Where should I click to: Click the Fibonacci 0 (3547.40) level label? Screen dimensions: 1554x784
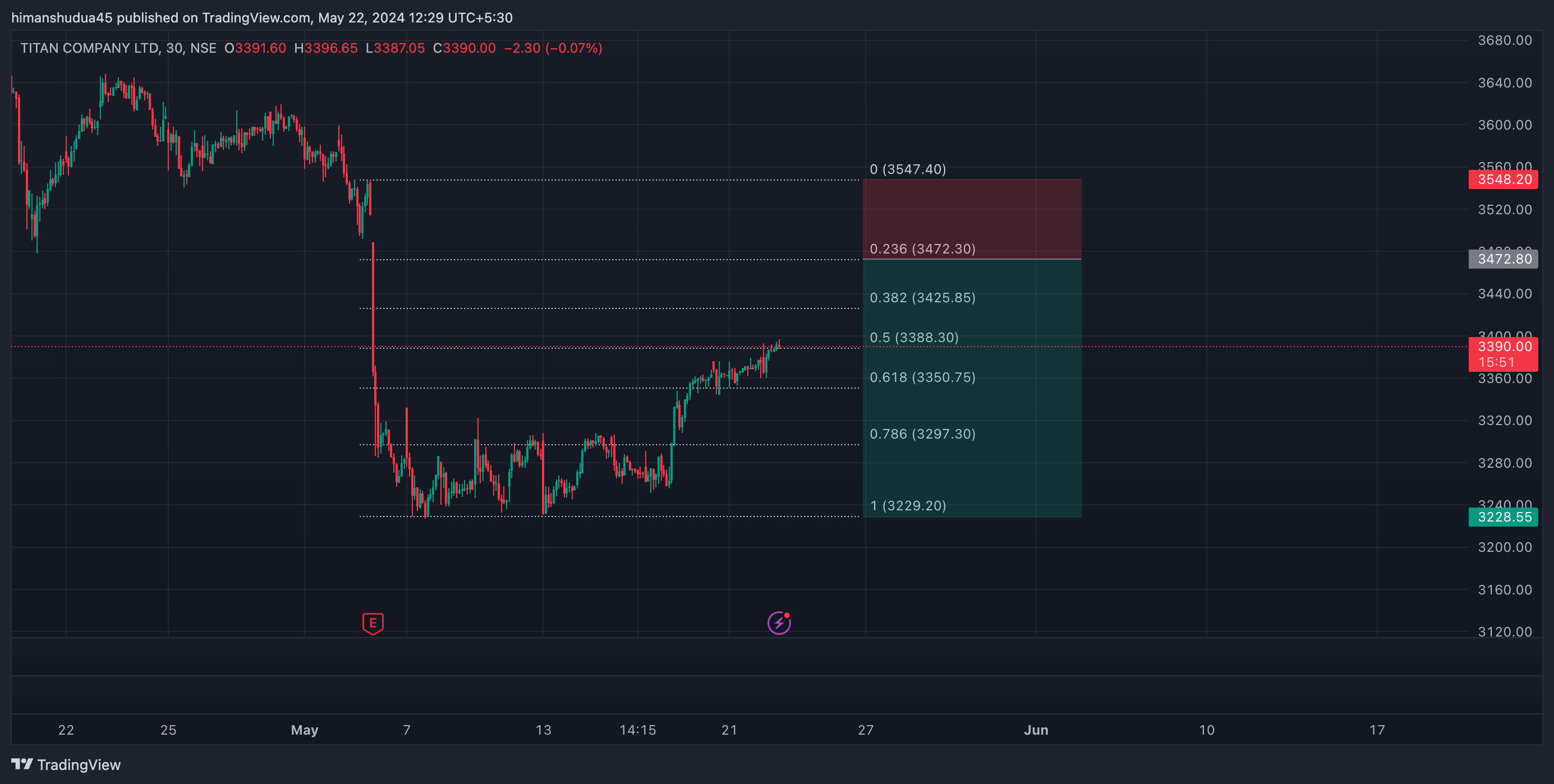(907, 169)
